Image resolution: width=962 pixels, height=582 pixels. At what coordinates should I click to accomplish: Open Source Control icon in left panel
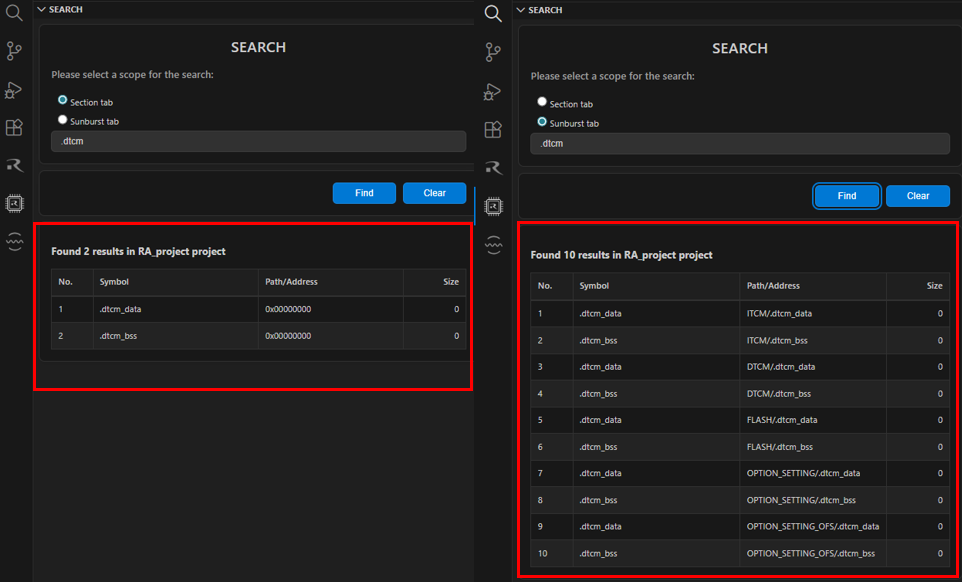(14, 52)
